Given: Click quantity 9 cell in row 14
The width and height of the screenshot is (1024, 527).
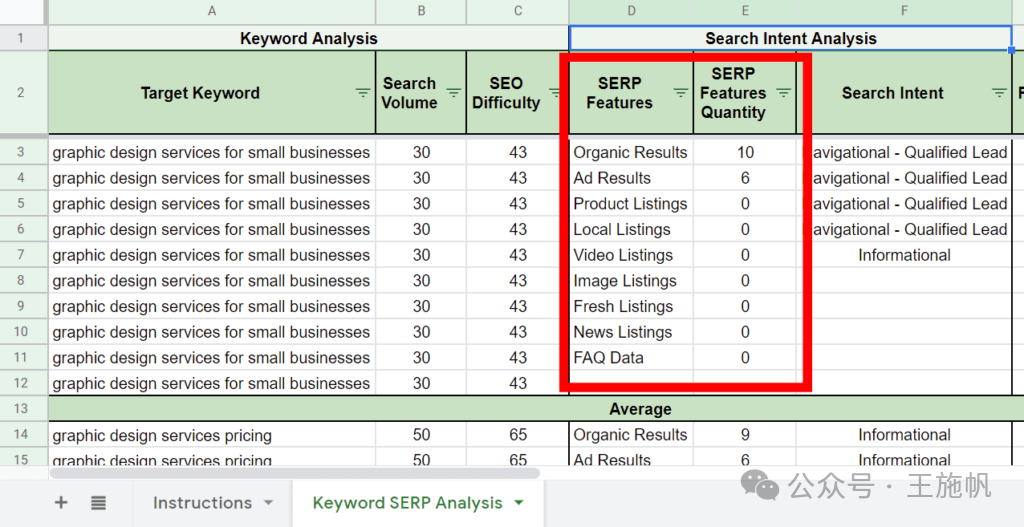Looking at the screenshot, I should tap(745, 435).
